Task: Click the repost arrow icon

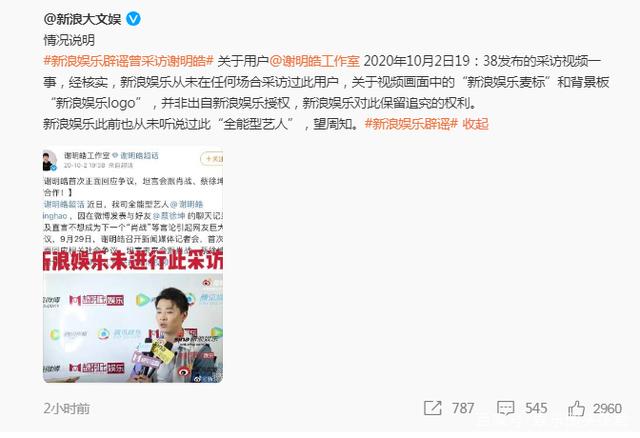Action: [433, 408]
